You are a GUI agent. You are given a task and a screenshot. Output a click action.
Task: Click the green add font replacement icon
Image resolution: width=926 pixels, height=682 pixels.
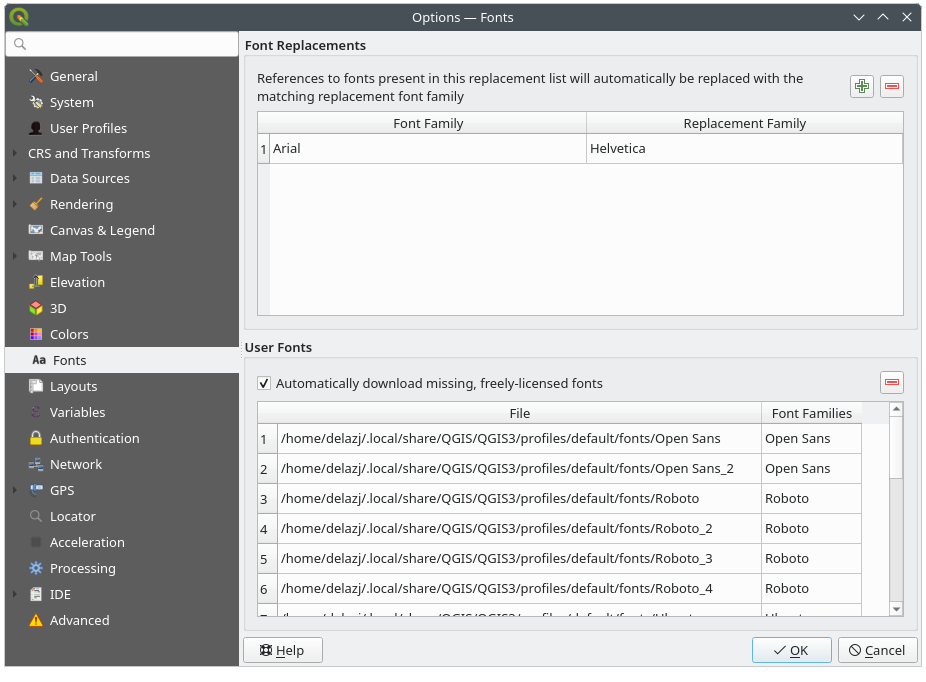[861, 87]
